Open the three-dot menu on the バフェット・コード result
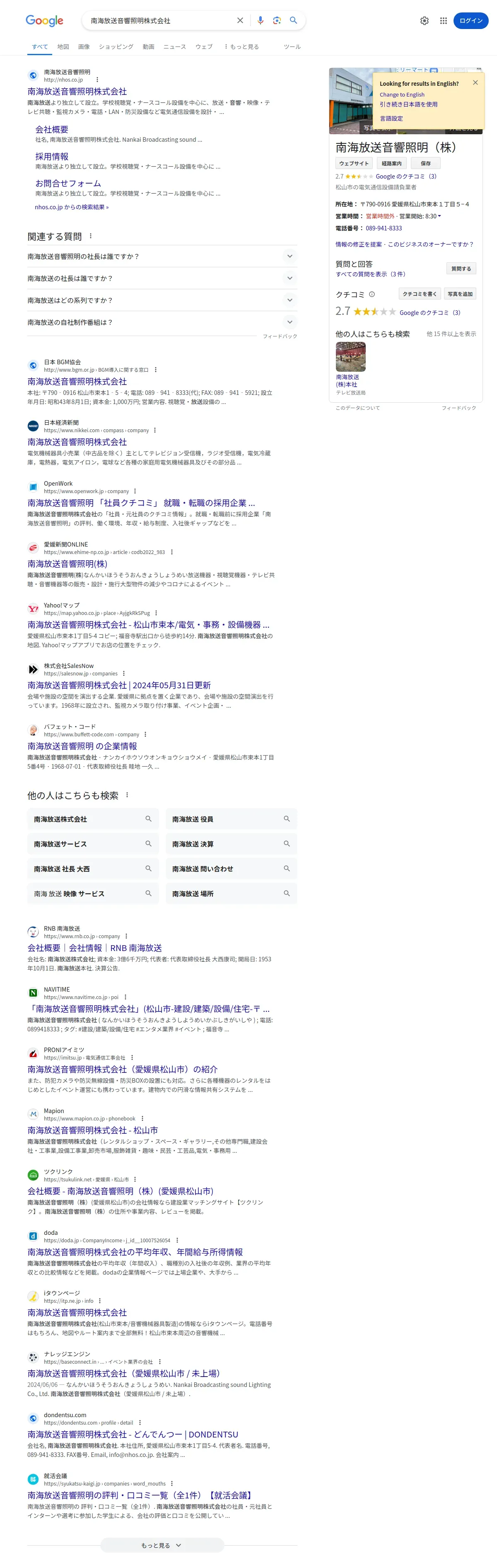 tap(145, 735)
